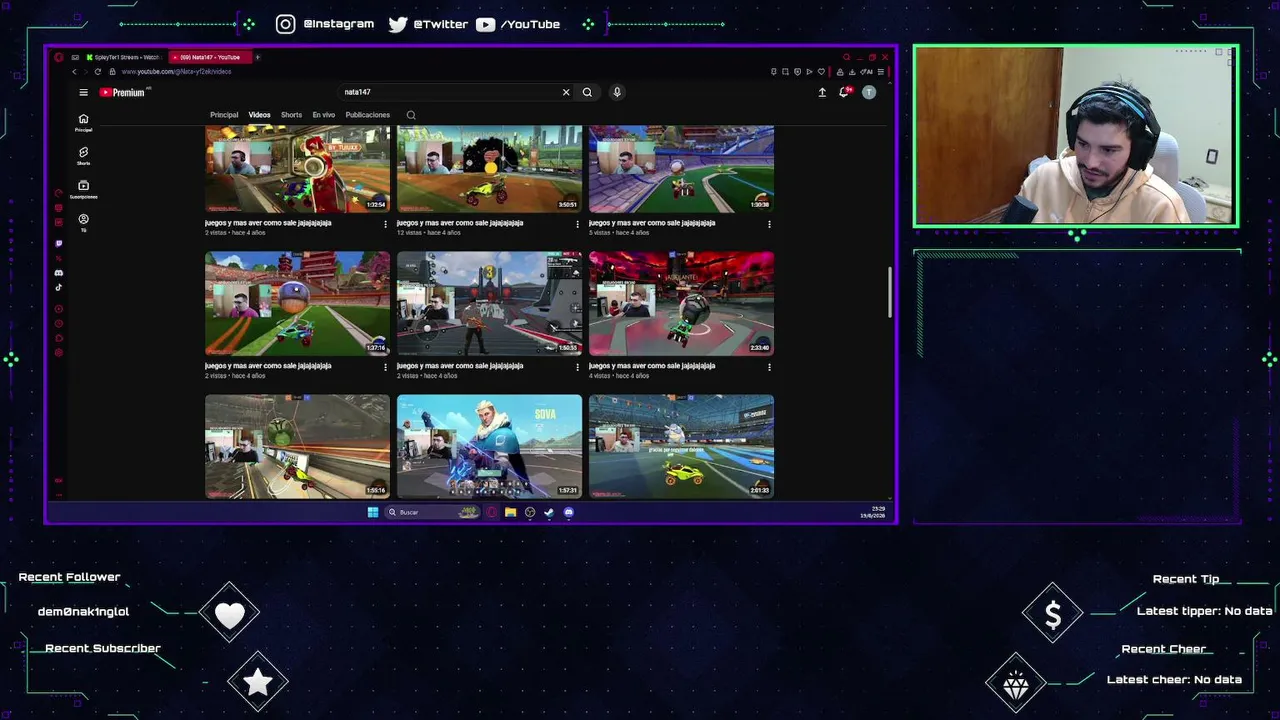Open the 1:30:38 video thumbnail
Image resolution: width=1280 pixels, height=720 pixels.
tap(681, 169)
